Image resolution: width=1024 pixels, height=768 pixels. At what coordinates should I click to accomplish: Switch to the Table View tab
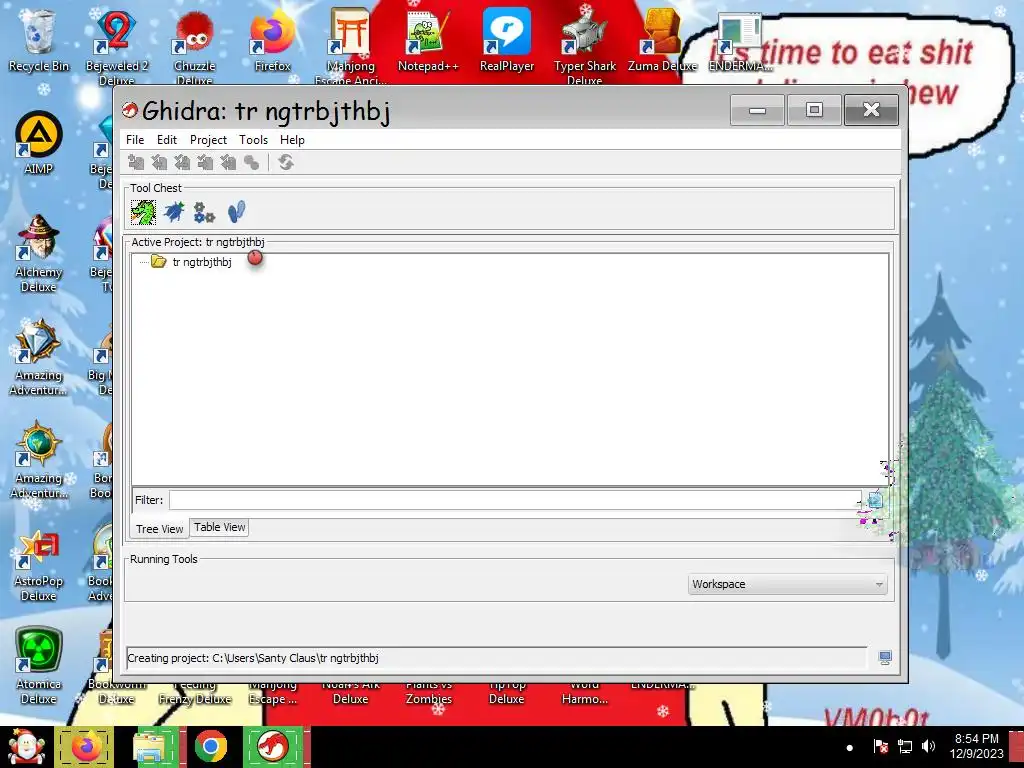(219, 527)
